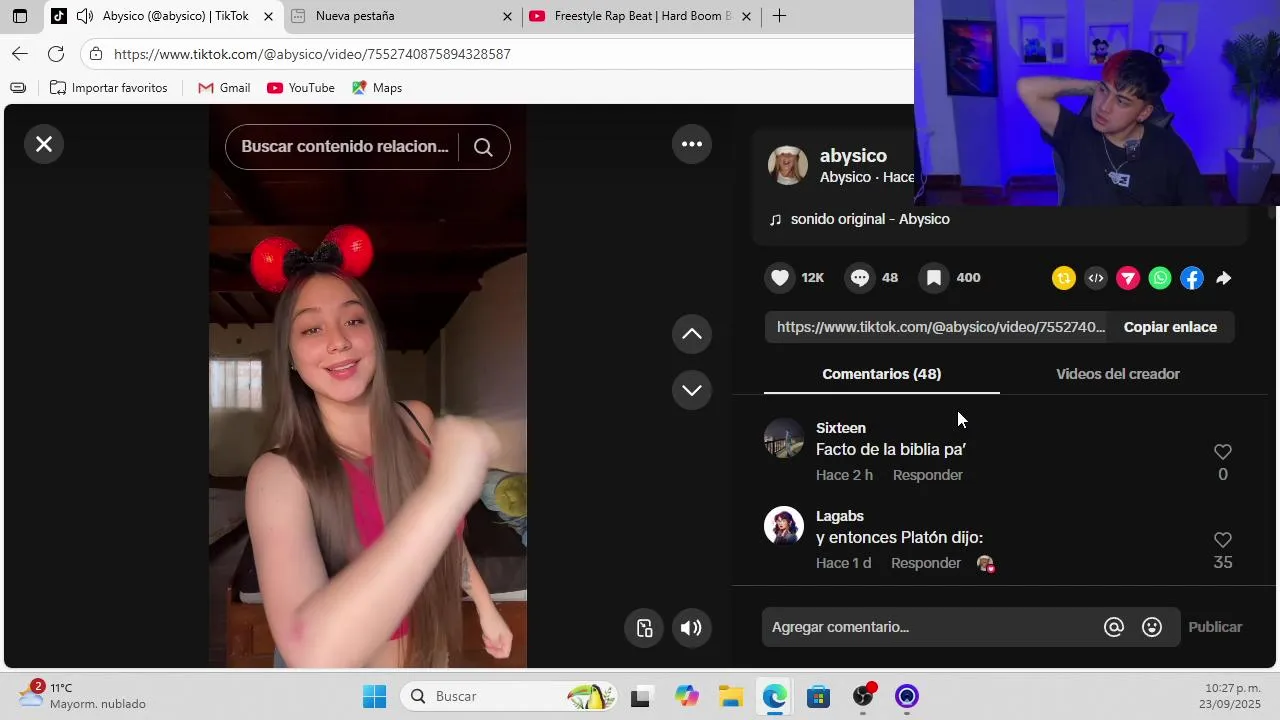Viewport: 1280px width, 720px height.
Task: Click taskbar Buscar search box
Action: (x=508, y=696)
